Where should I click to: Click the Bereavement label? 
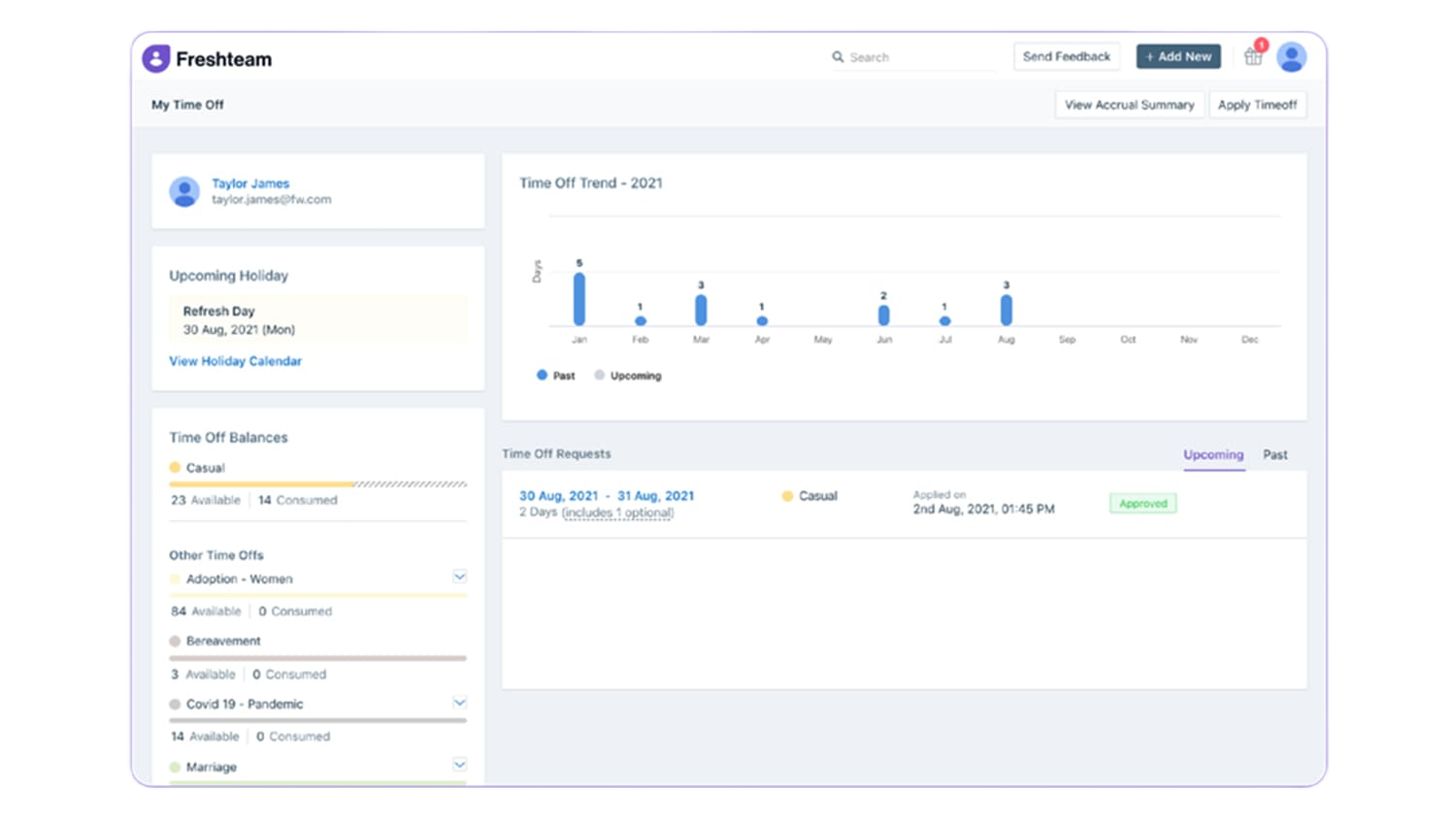[x=223, y=640]
